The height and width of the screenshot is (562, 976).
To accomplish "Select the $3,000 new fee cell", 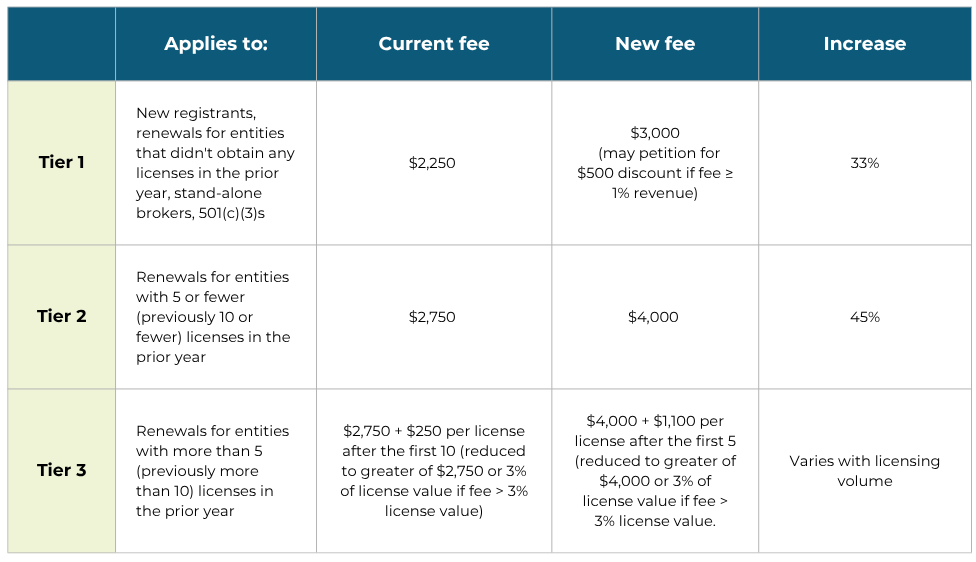I will 654,162.
